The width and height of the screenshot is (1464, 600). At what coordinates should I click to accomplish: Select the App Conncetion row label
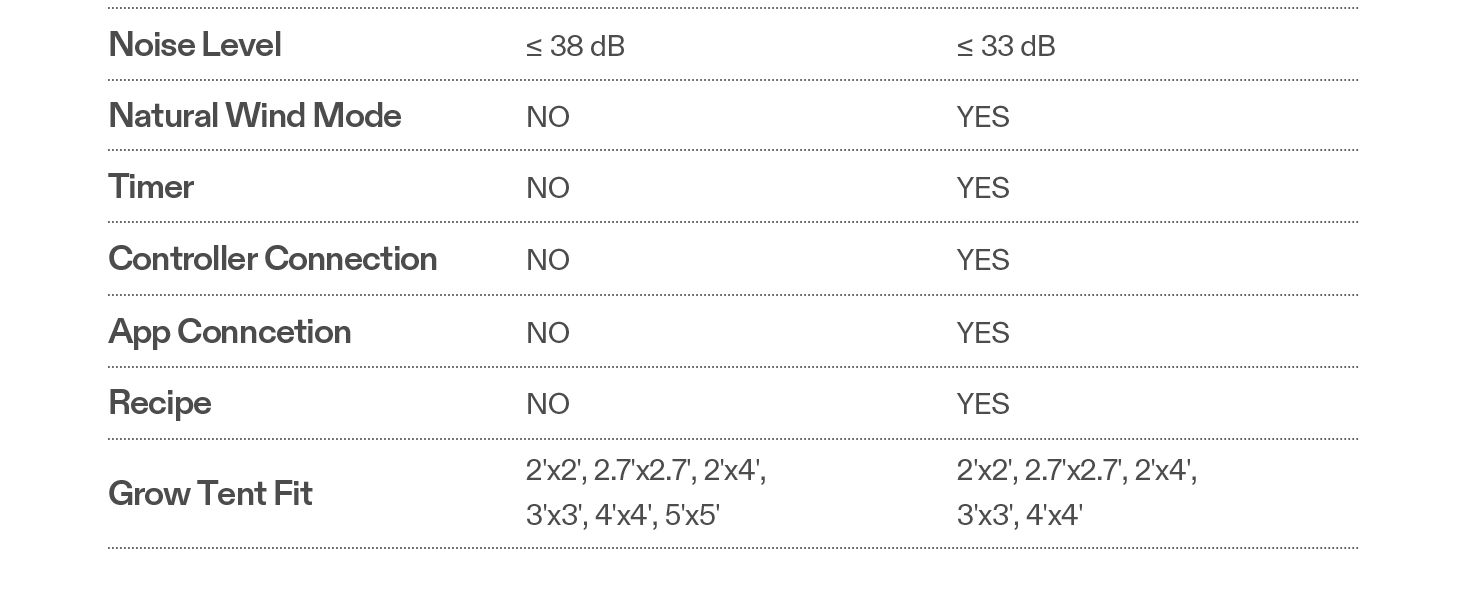pos(230,332)
